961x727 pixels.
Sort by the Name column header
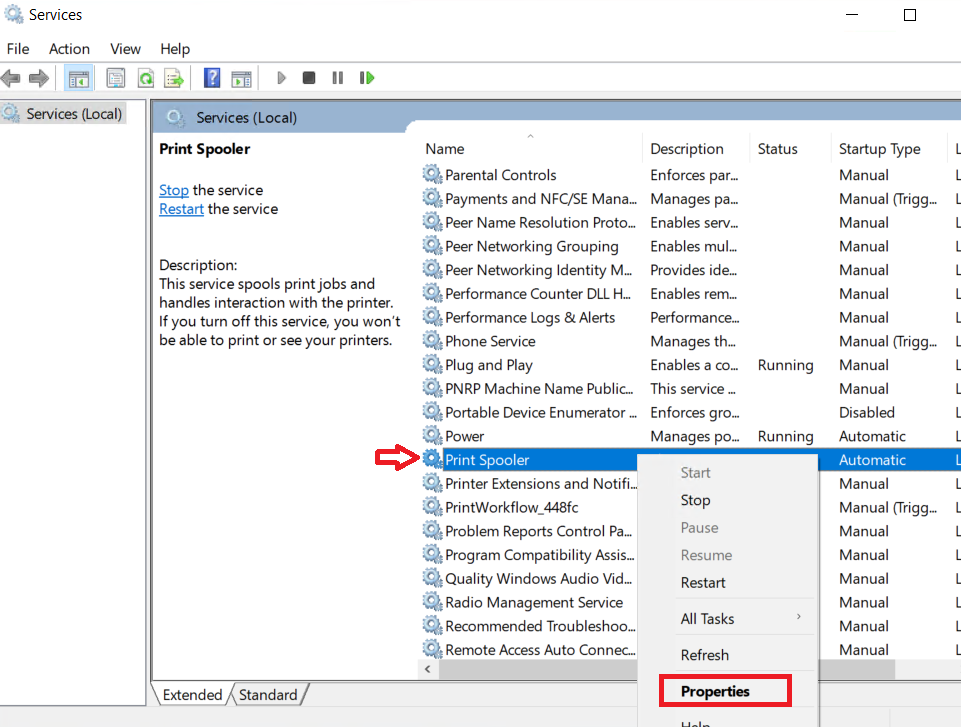point(531,149)
